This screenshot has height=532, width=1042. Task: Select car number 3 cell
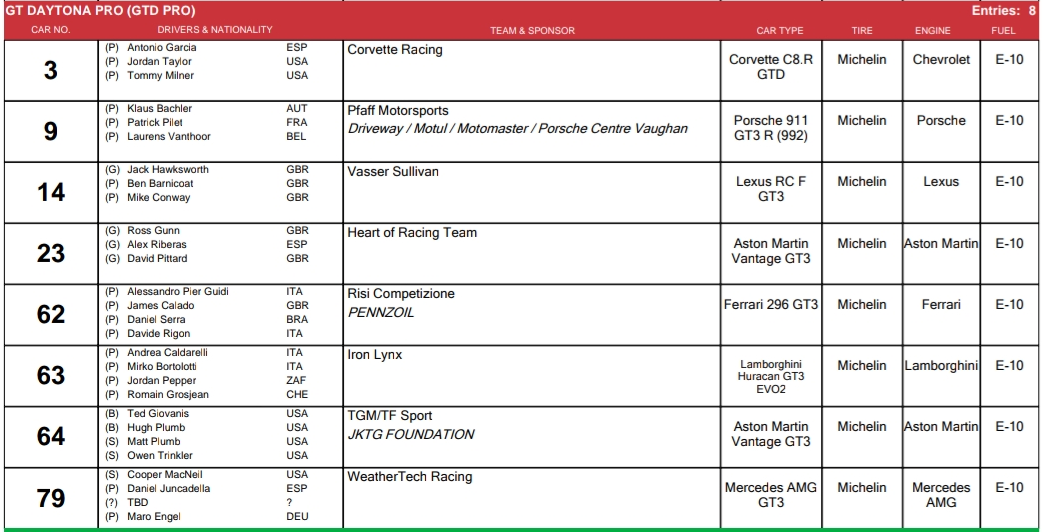pos(51,70)
